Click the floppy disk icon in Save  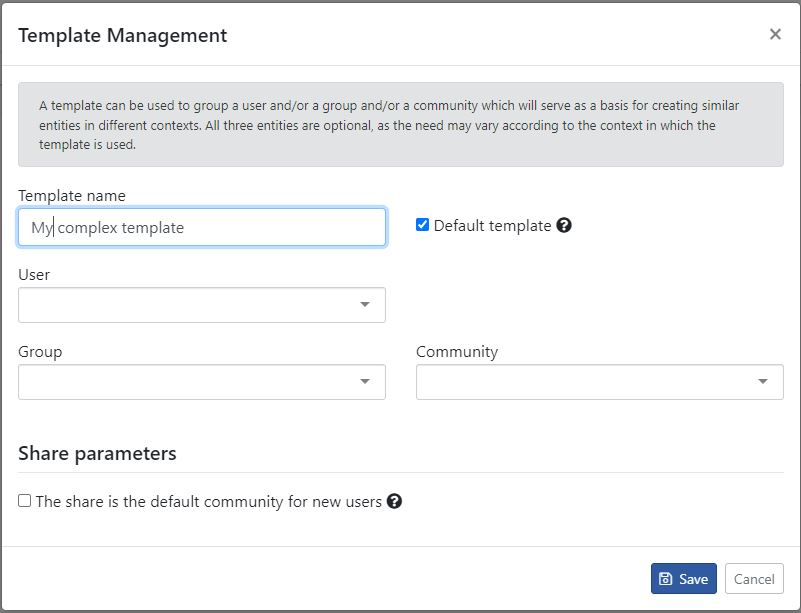[x=666, y=579]
